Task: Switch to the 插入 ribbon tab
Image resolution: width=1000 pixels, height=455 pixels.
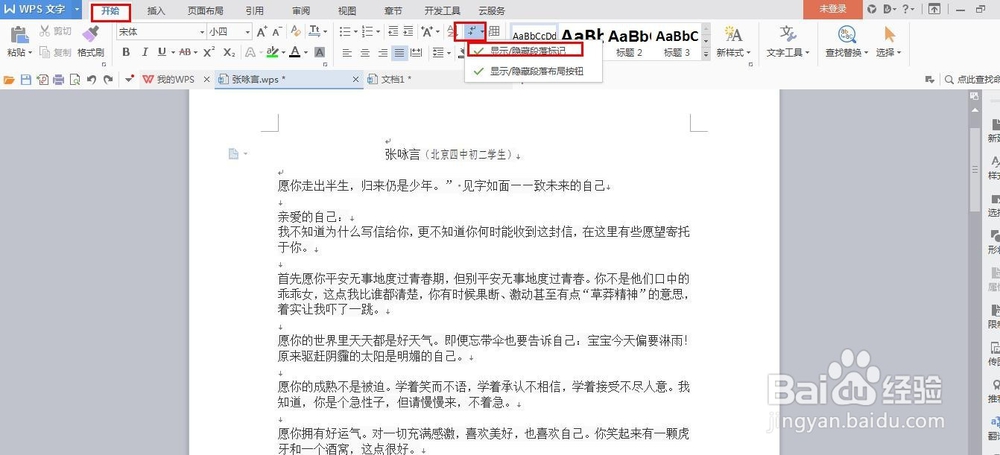Action: (x=156, y=10)
